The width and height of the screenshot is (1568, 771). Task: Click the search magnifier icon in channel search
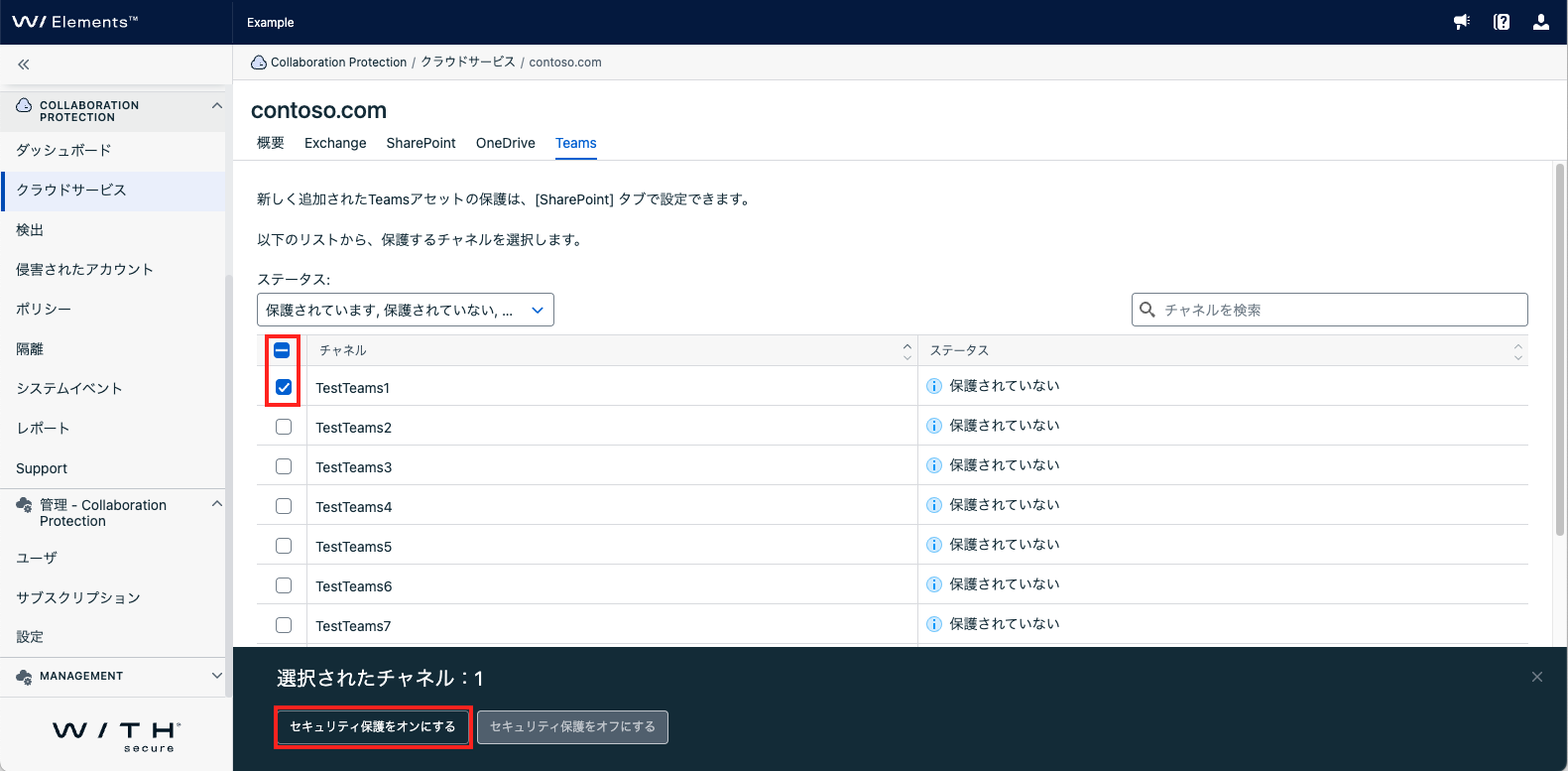click(x=1147, y=310)
